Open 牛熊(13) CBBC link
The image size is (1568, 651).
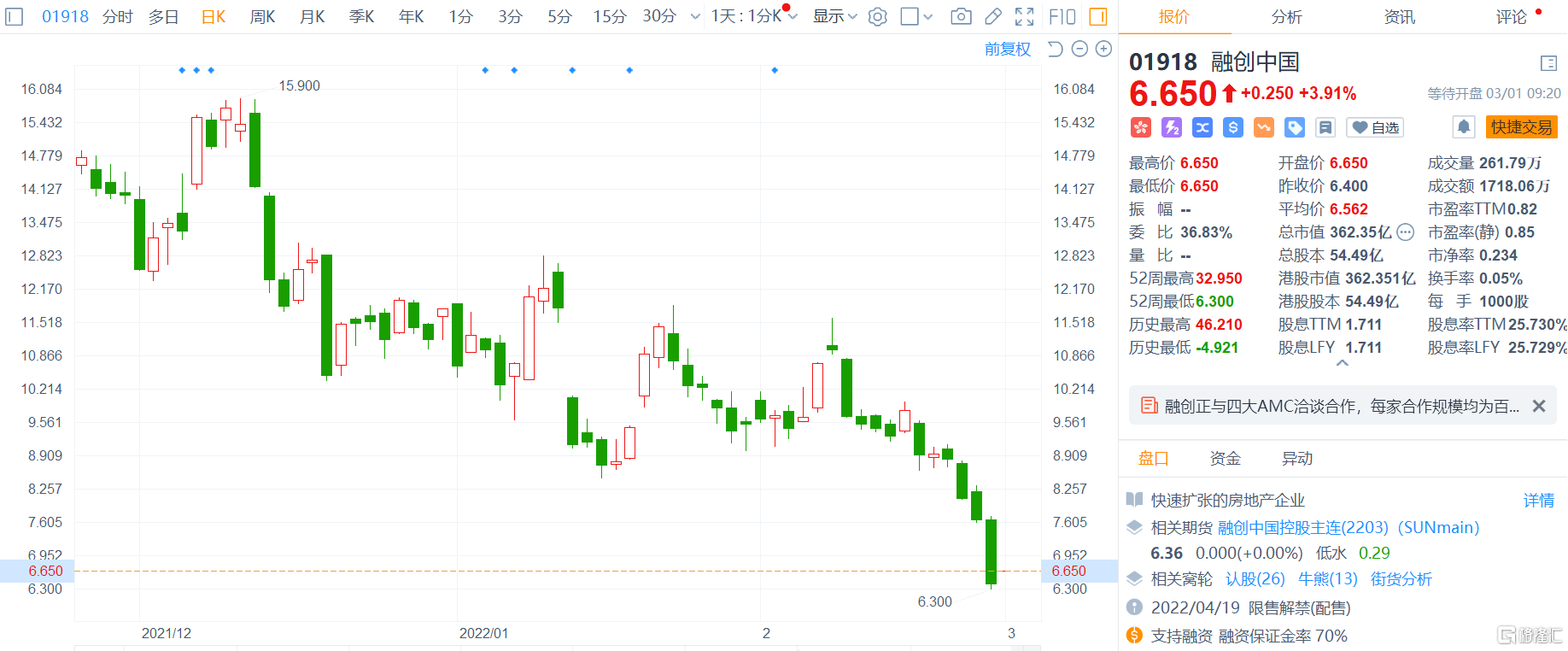tap(1327, 578)
